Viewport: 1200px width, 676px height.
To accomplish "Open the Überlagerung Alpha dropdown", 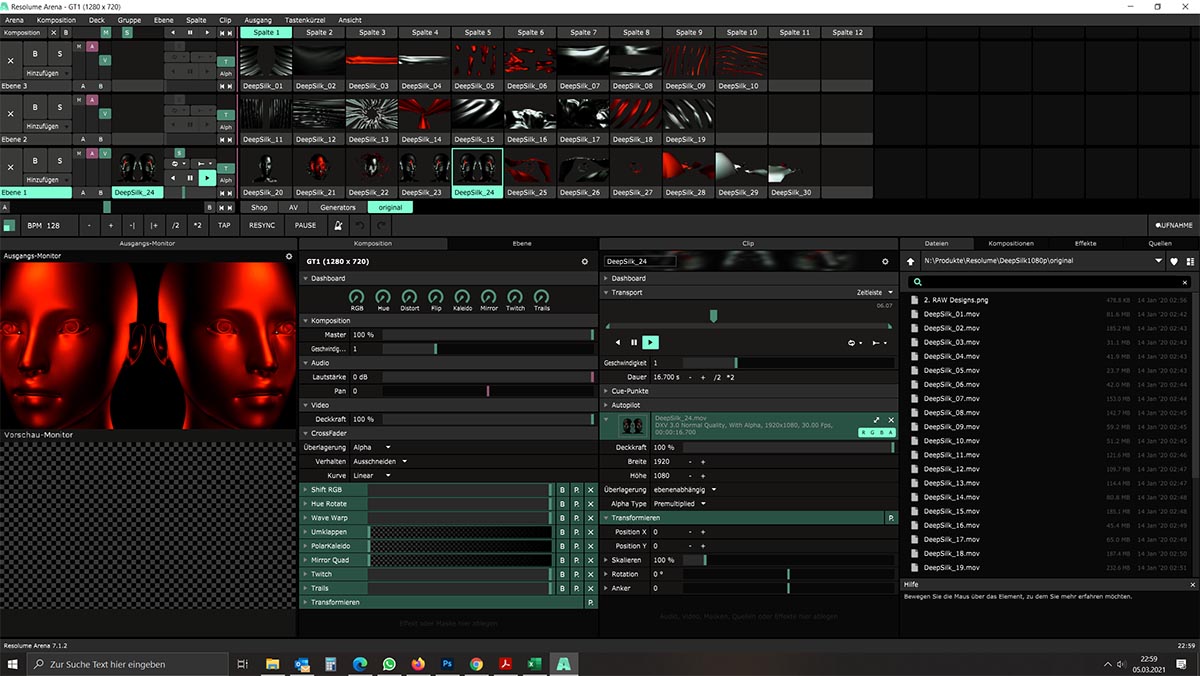I will click(370, 447).
